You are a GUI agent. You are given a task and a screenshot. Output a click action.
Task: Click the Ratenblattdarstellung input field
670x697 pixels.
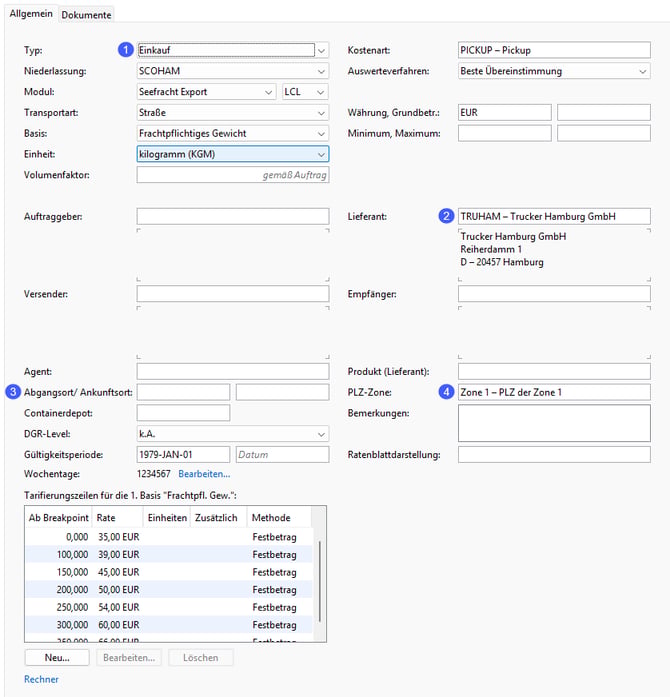pyautogui.click(x=554, y=455)
